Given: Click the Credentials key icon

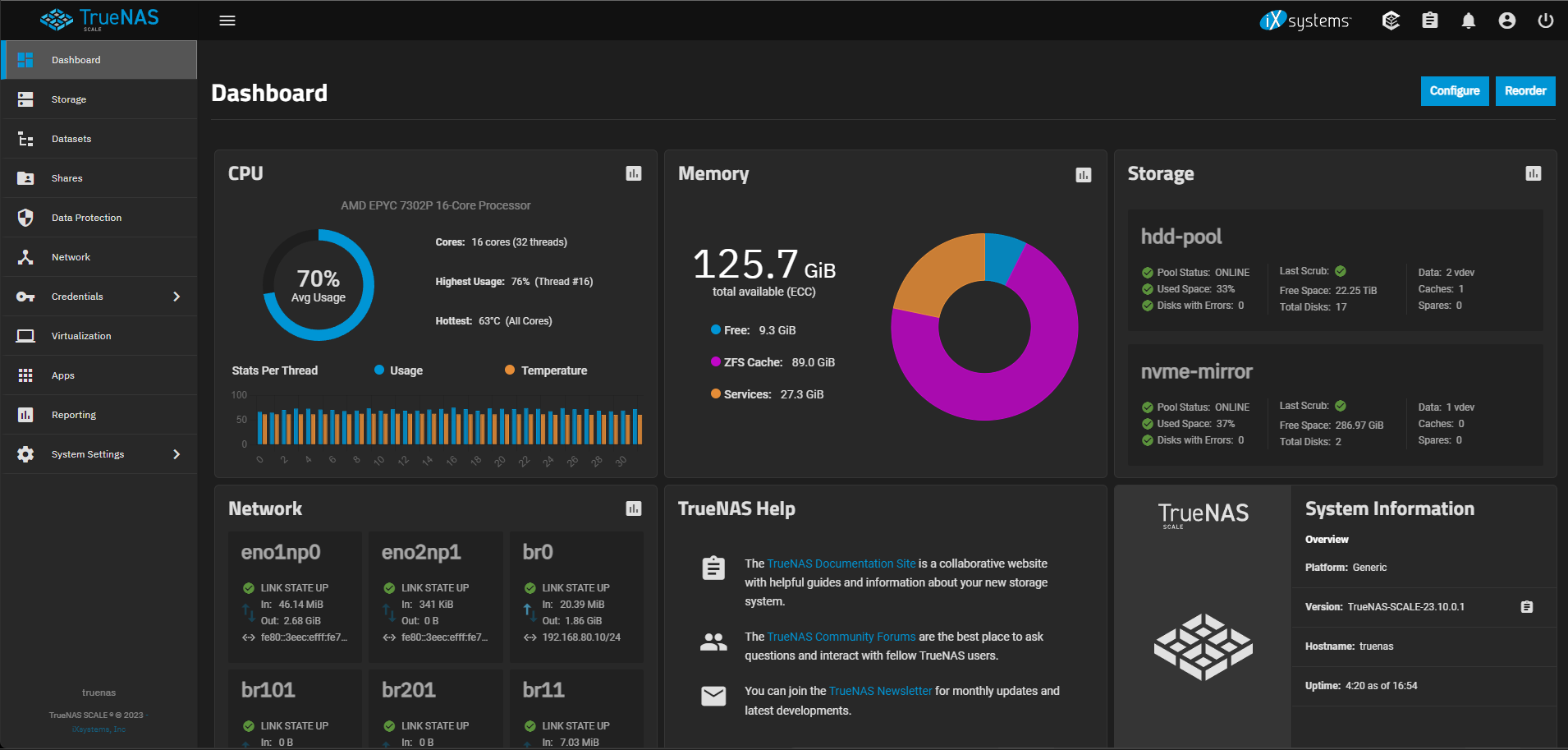Looking at the screenshot, I should (x=25, y=297).
